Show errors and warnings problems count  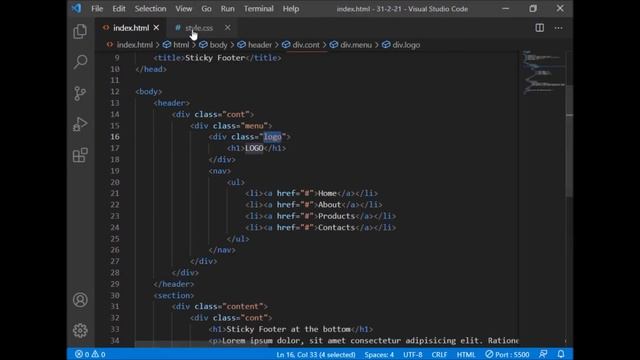pos(90,354)
